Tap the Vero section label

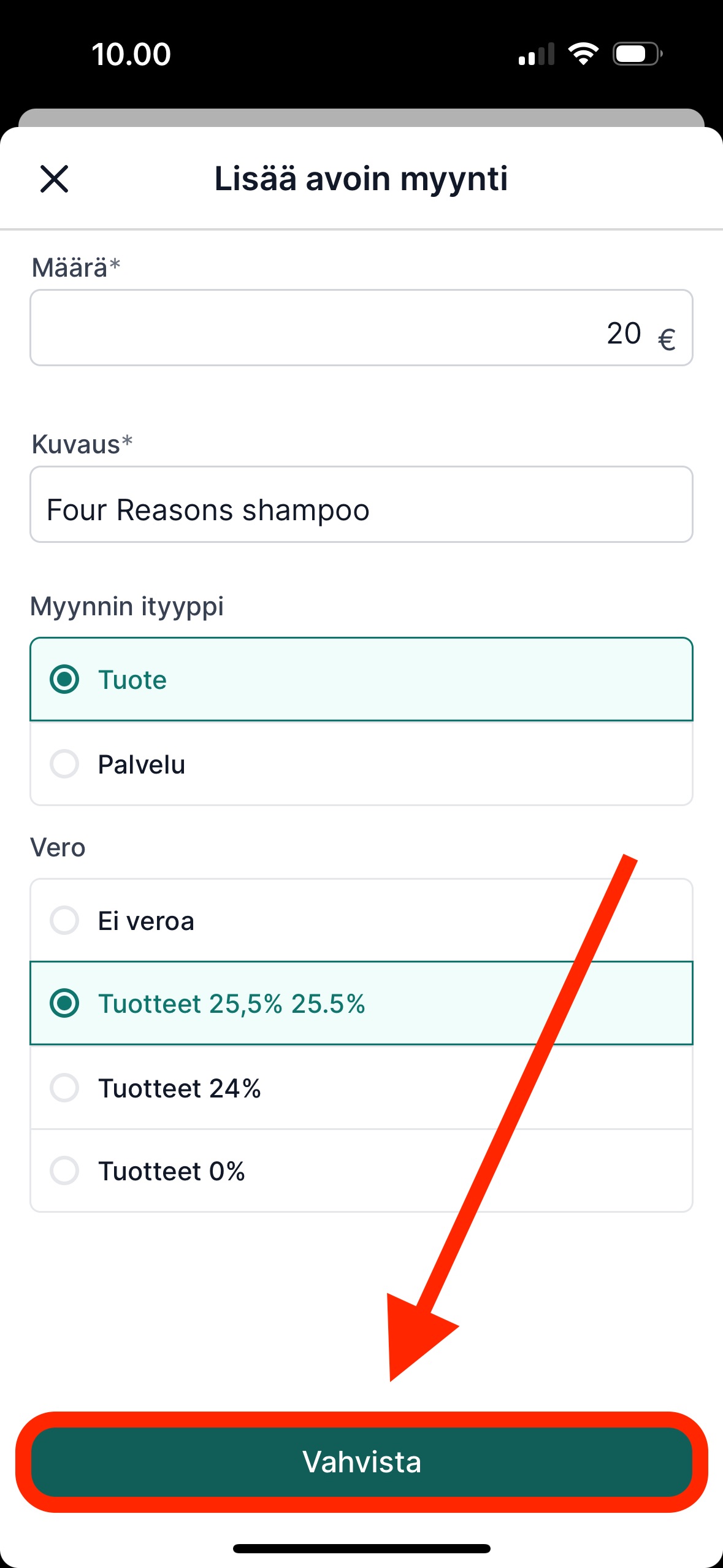pyautogui.click(x=58, y=848)
